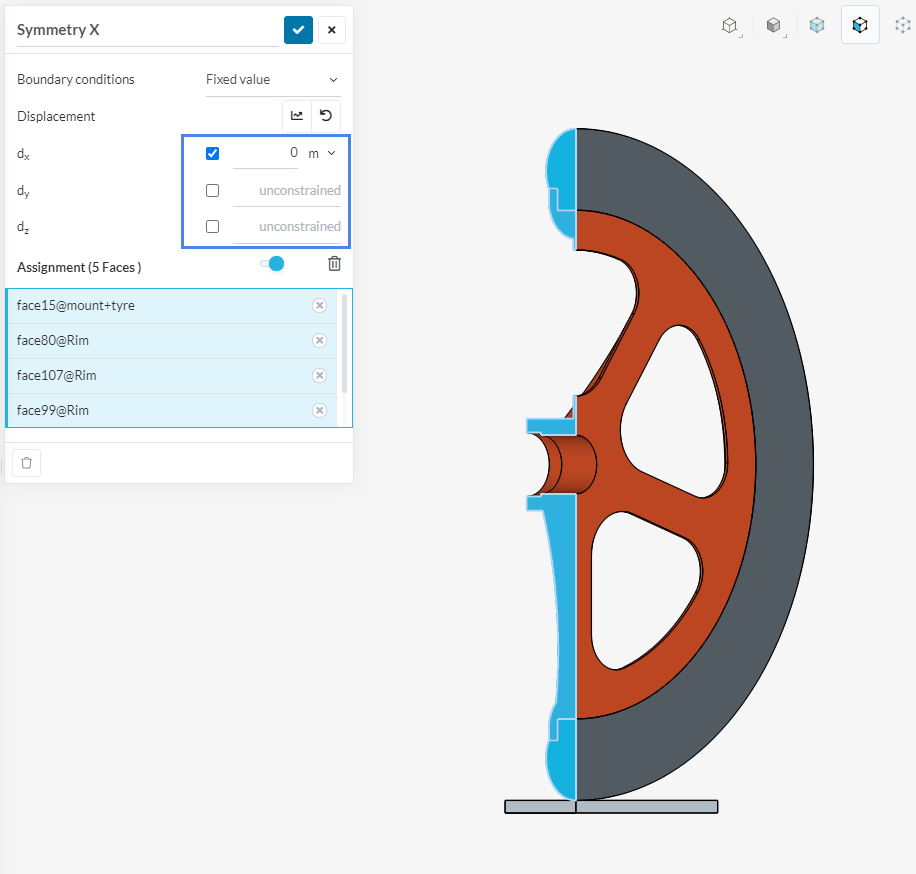This screenshot has height=874, width=916.
Task: Open the dx unit dropdown showing m
Action: point(322,154)
